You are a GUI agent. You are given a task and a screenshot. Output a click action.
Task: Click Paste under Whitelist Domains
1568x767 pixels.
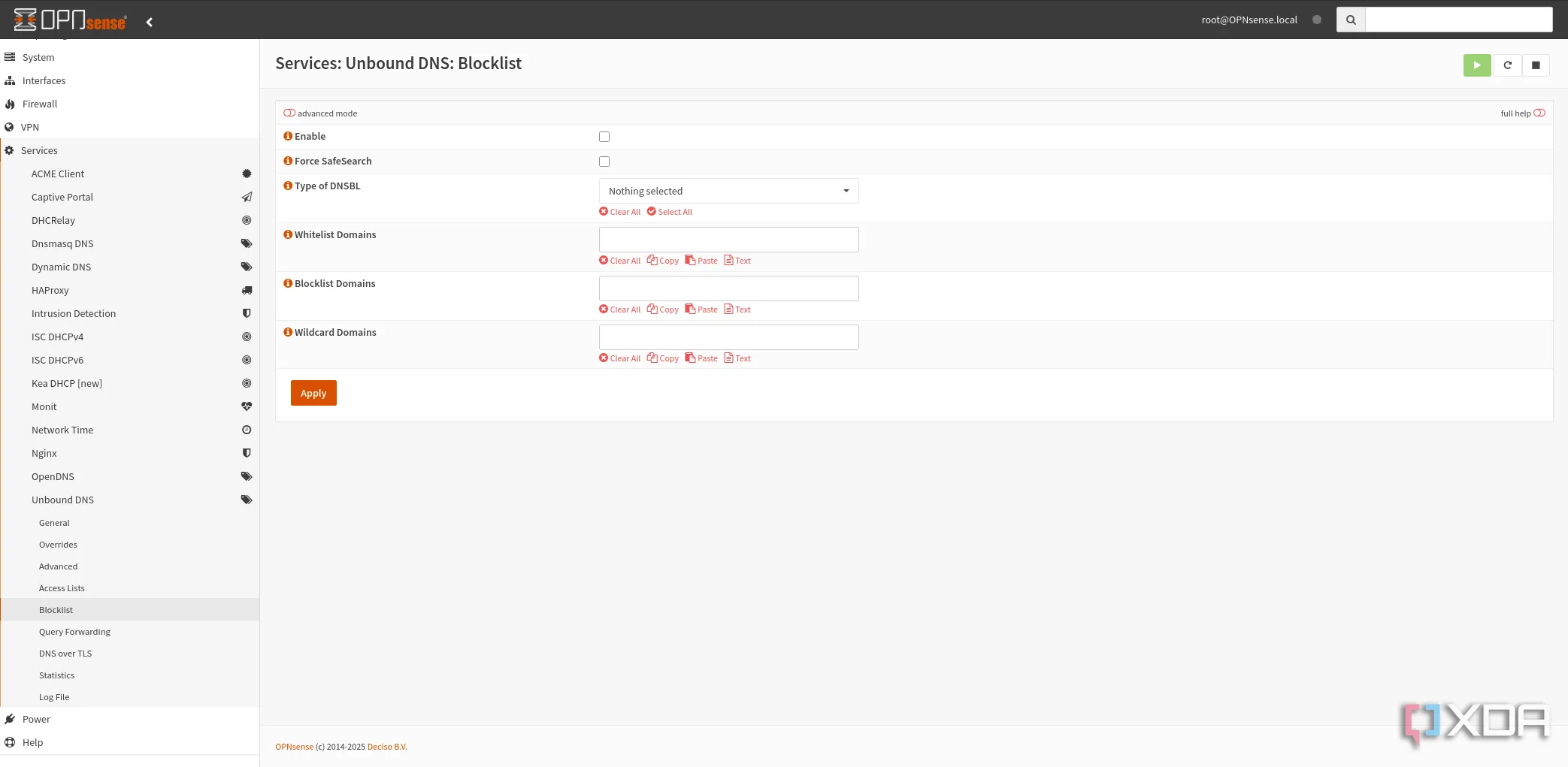pos(701,261)
